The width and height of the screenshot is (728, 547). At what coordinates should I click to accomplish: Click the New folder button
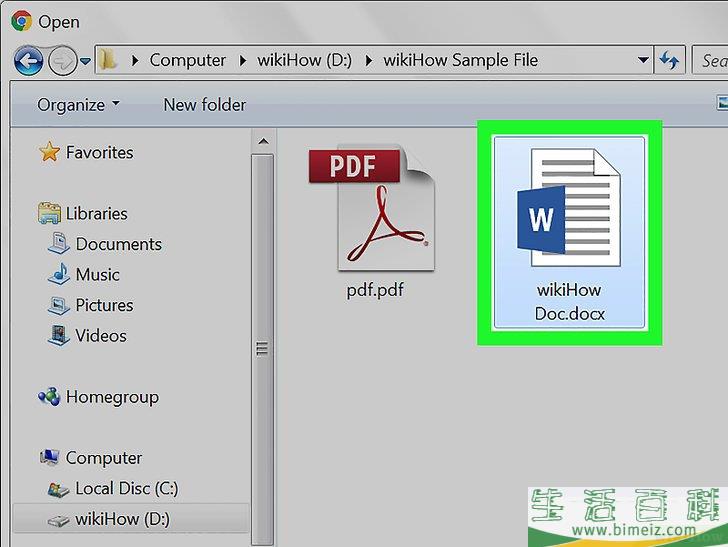click(204, 104)
